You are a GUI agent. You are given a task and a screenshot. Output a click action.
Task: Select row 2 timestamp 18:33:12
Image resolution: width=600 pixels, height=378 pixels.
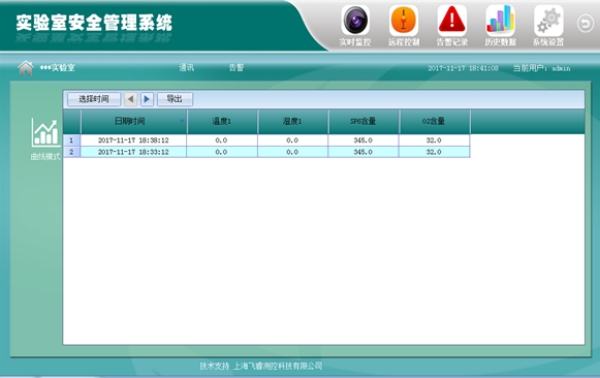pyautogui.click(x=133, y=152)
